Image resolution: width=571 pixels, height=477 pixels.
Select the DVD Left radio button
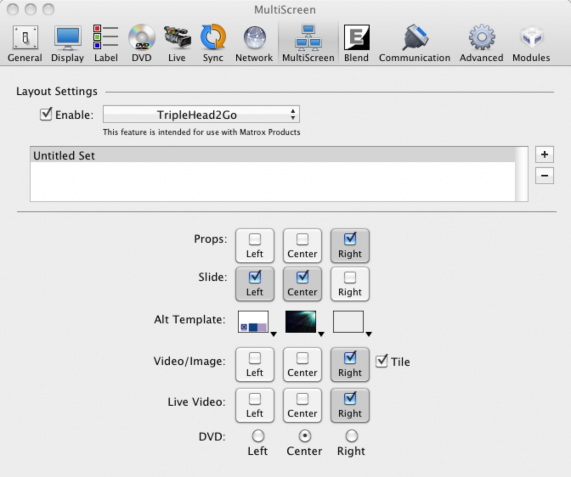258,435
